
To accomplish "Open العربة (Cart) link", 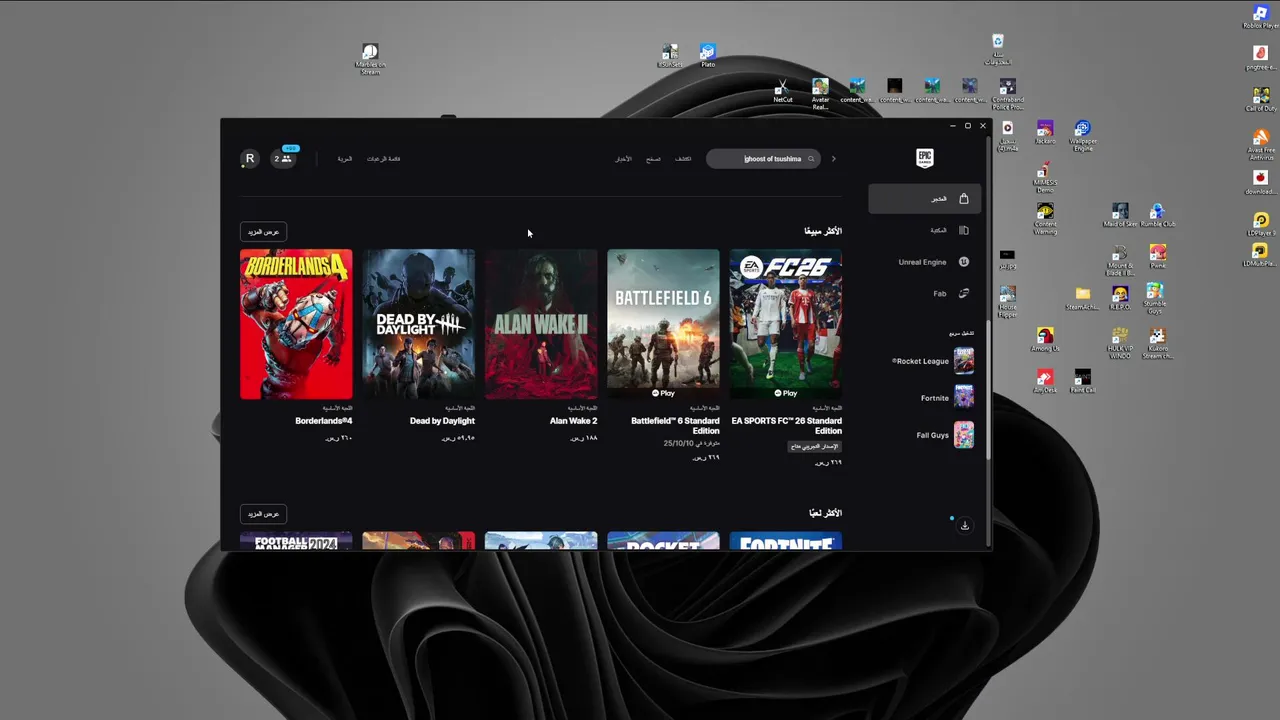I will 345,159.
